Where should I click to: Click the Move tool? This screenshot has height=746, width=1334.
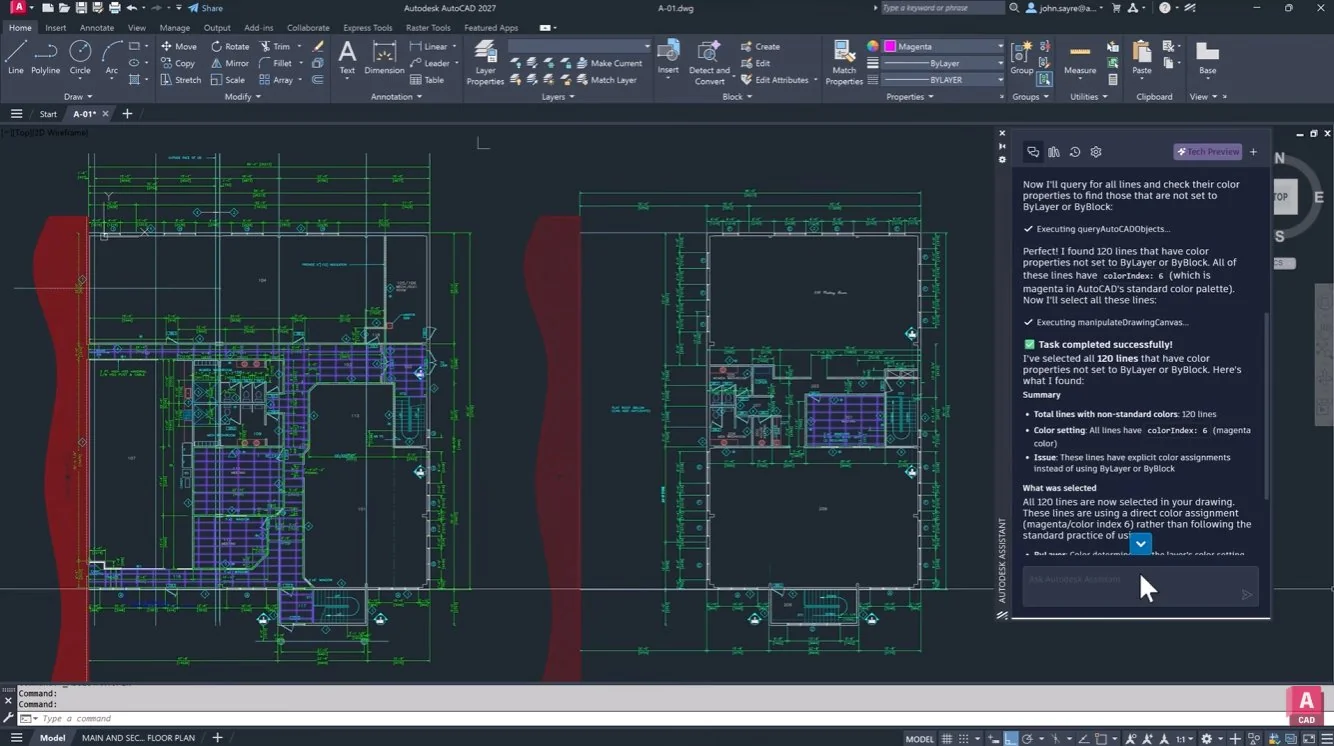coord(179,46)
